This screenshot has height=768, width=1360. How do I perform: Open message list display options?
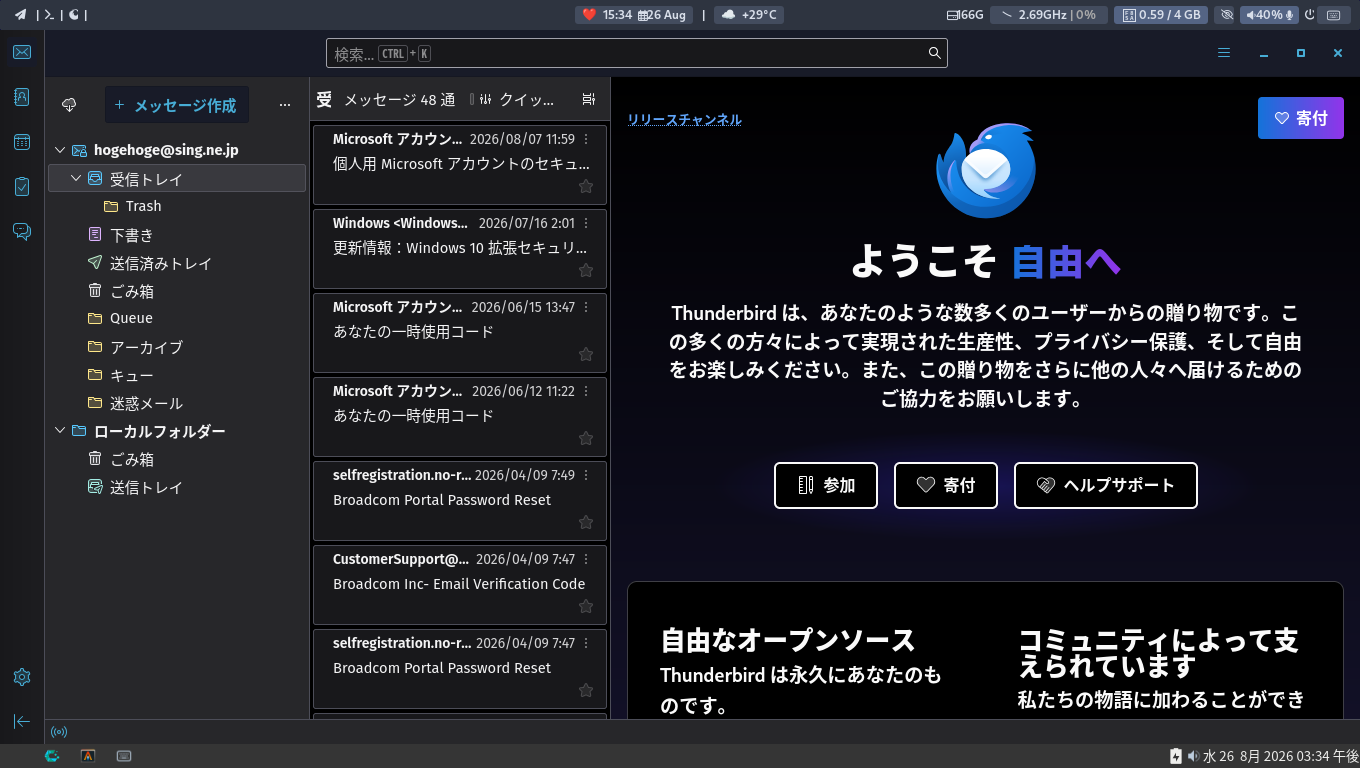pyautogui.click(x=589, y=99)
